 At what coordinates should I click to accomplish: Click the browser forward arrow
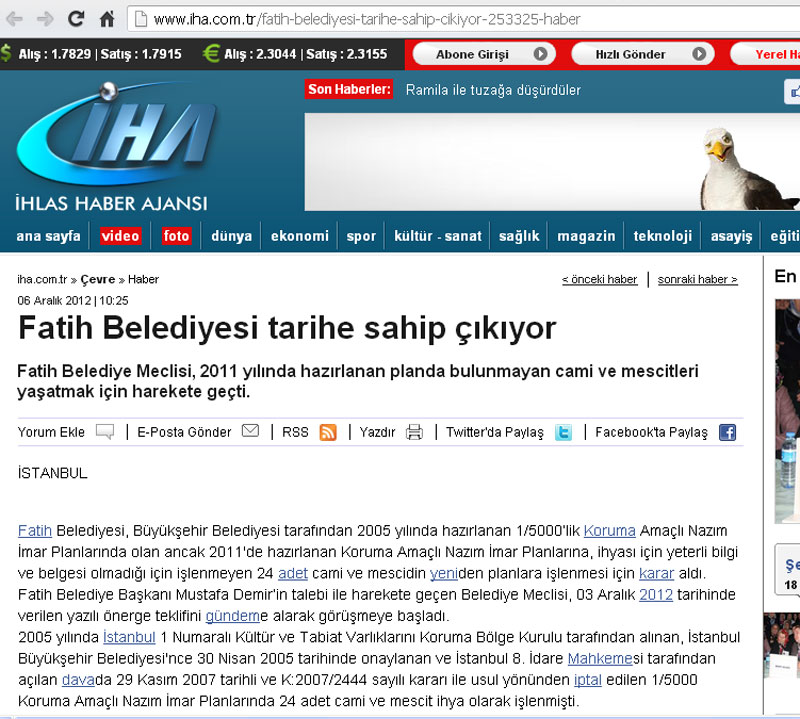(45, 19)
